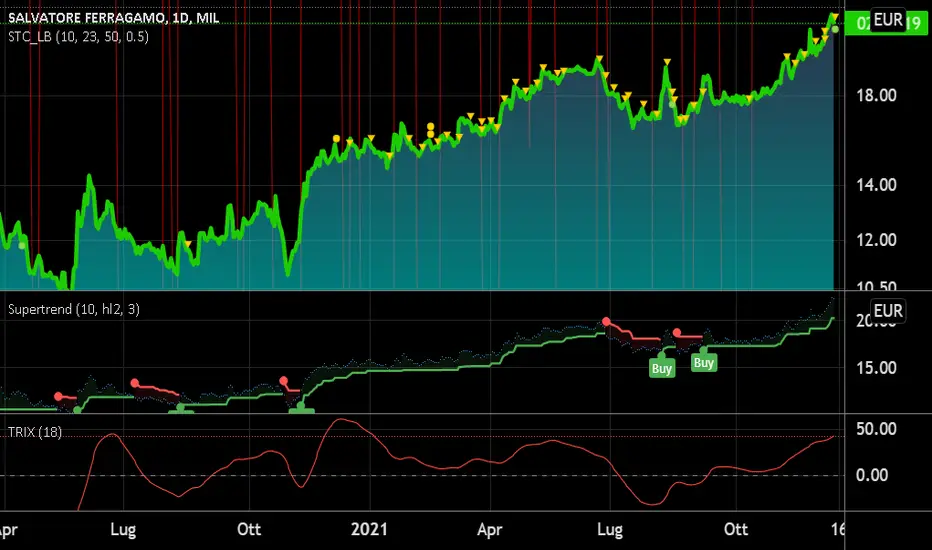Click the SALVATORE FERRAGAMO, 1D, MIL title
This screenshot has height=550, width=932.
[114, 18]
